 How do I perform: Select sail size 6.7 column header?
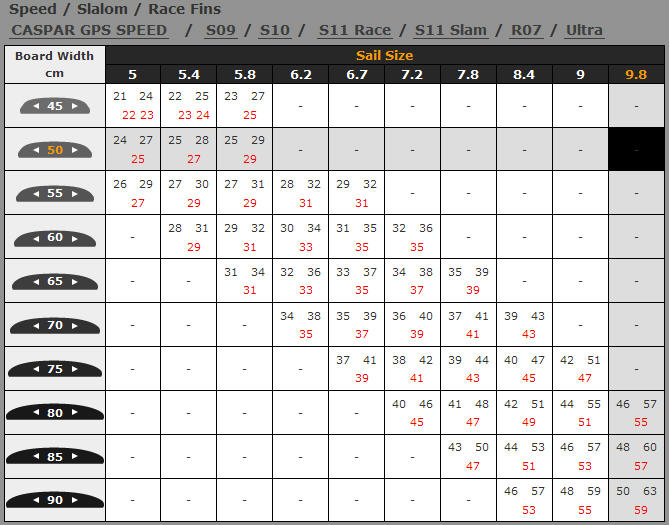coord(357,74)
